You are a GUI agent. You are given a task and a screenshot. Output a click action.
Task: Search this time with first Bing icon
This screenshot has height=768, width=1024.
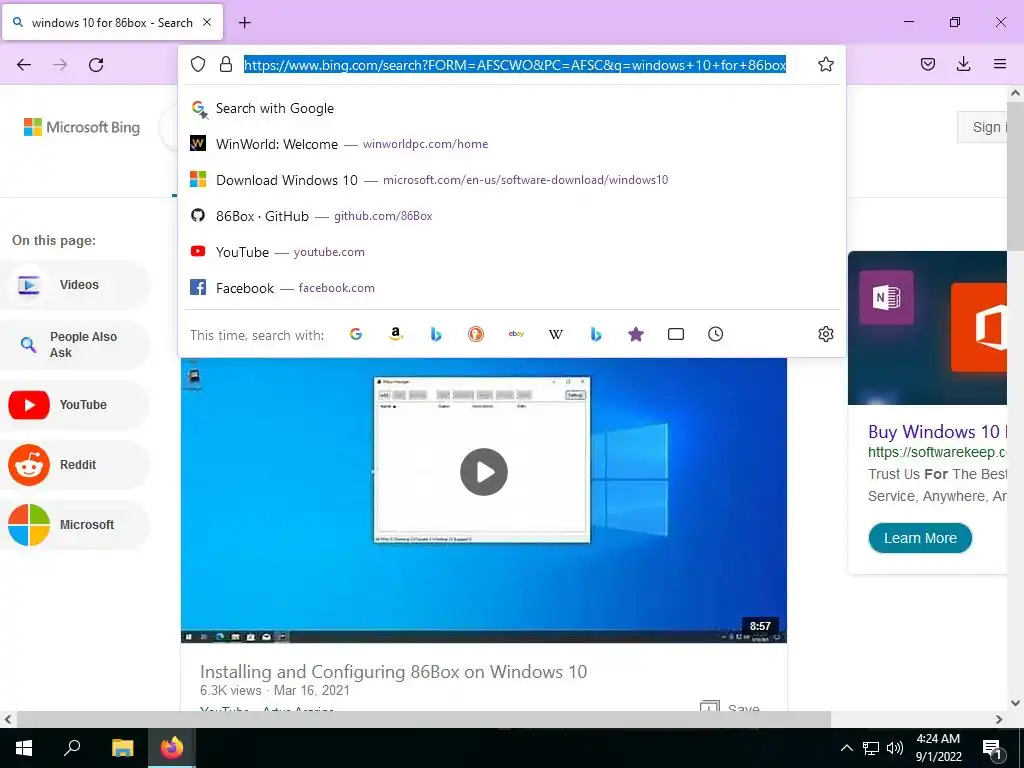tap(436, 334)
